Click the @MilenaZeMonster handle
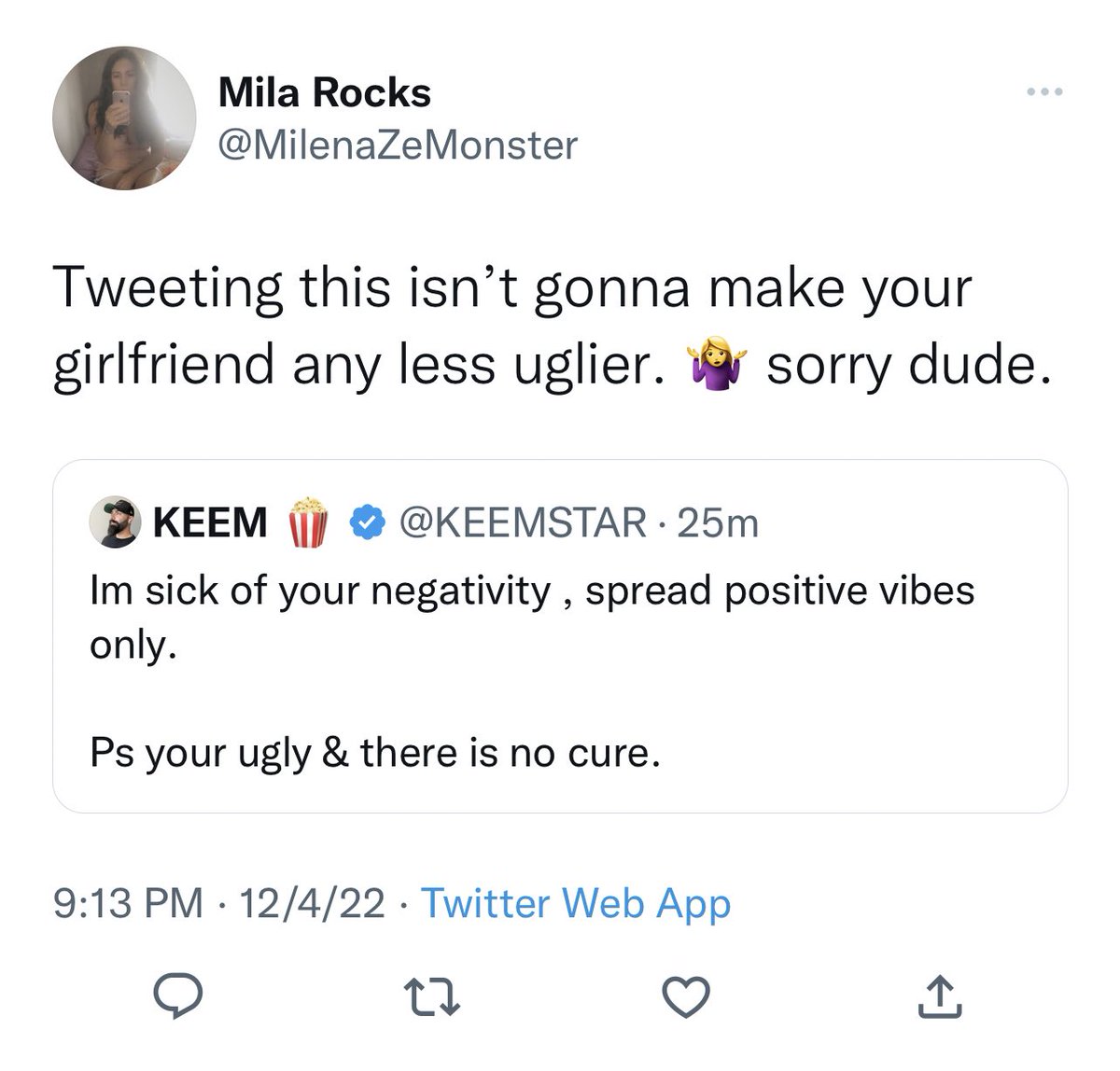 coord(398,144)
